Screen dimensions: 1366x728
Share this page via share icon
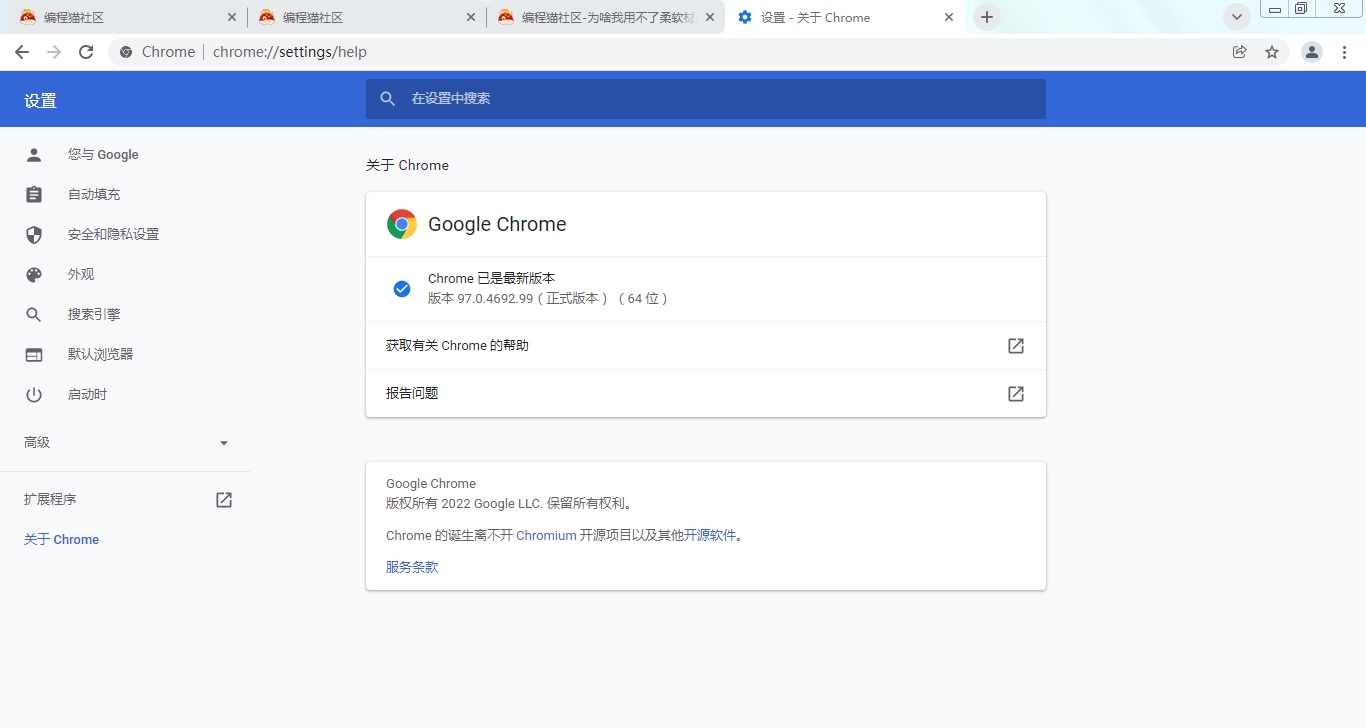1240,52
